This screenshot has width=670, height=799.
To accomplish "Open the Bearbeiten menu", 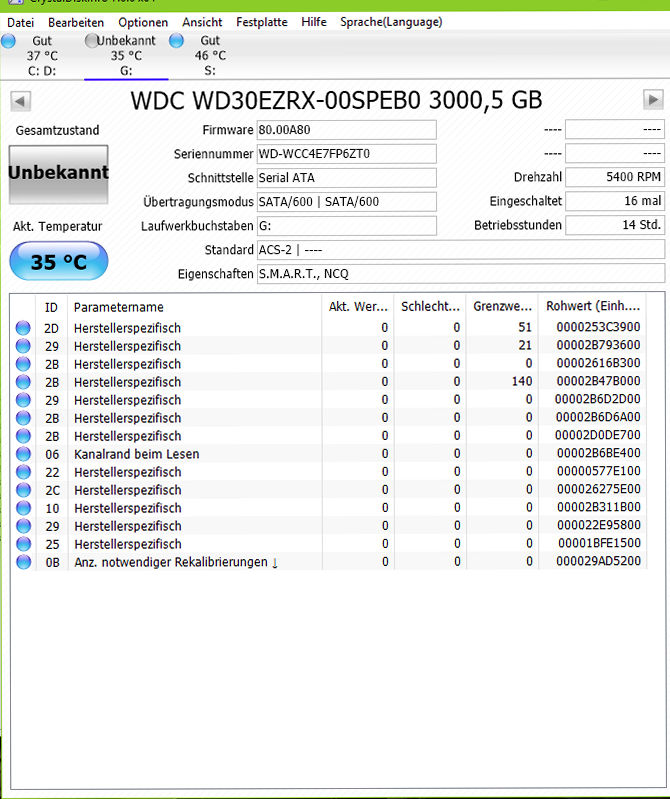I will [x=76, y=22].
